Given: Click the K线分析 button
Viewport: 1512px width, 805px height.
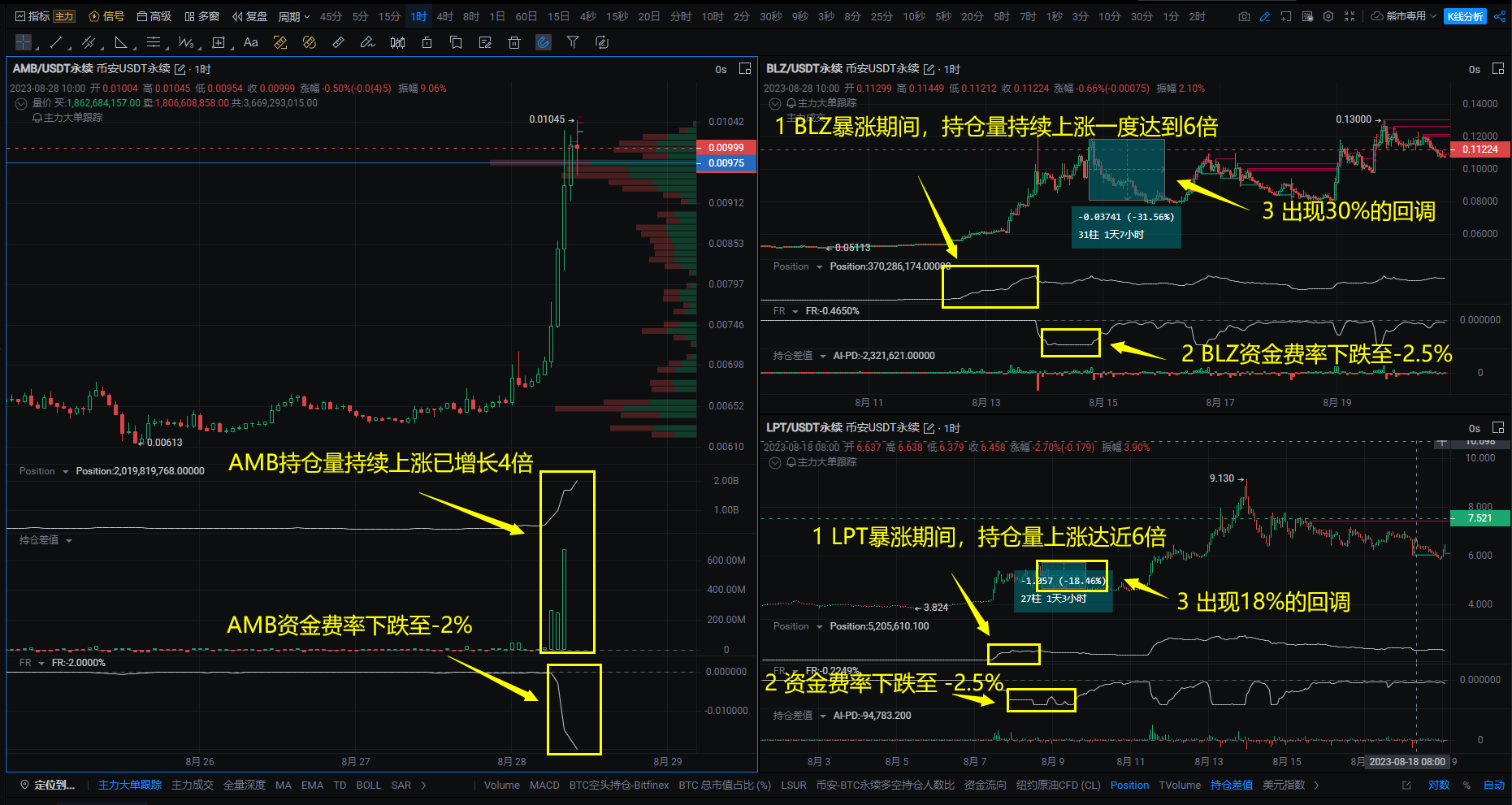Looking at the screenshot, I should coord(1465,16).
